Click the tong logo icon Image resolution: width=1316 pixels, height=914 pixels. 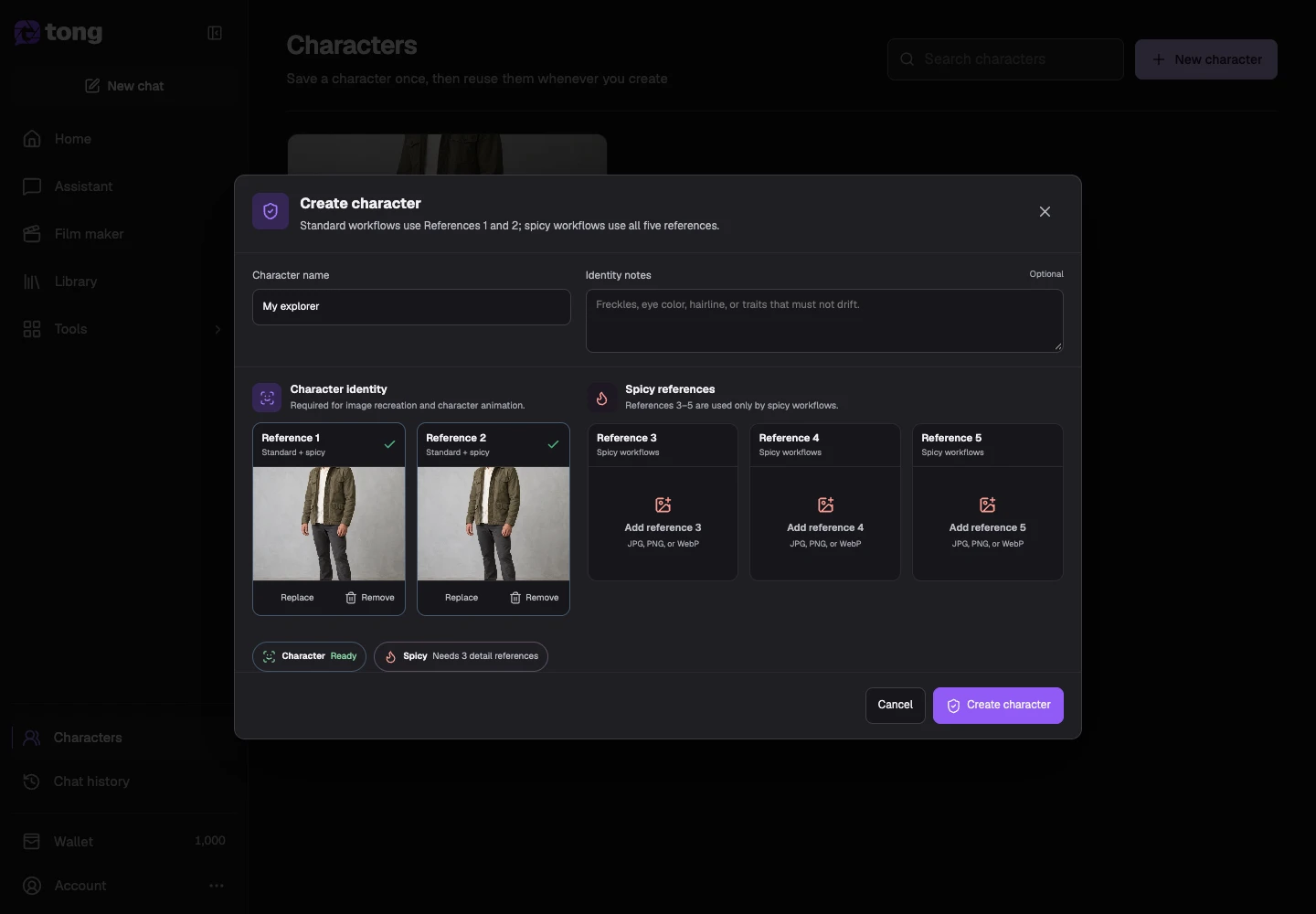(27, 33)
